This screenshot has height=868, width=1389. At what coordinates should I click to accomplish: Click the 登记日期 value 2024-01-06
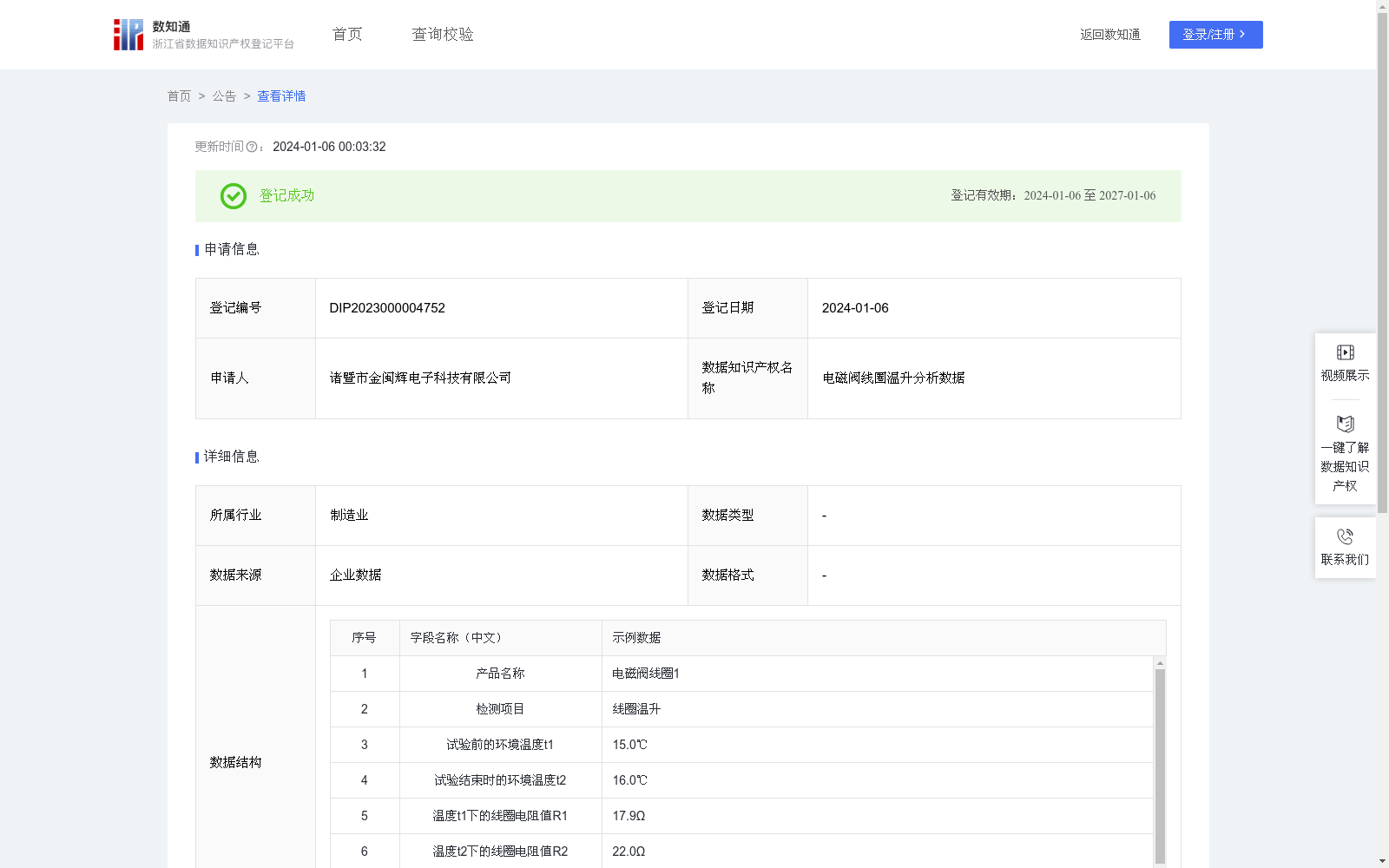pos(855,308)
